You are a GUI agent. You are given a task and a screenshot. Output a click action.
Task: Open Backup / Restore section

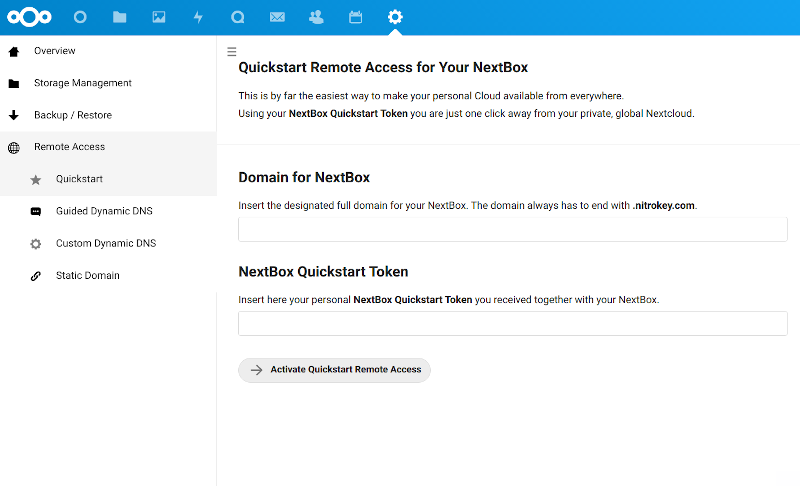(x=108, y=115)
